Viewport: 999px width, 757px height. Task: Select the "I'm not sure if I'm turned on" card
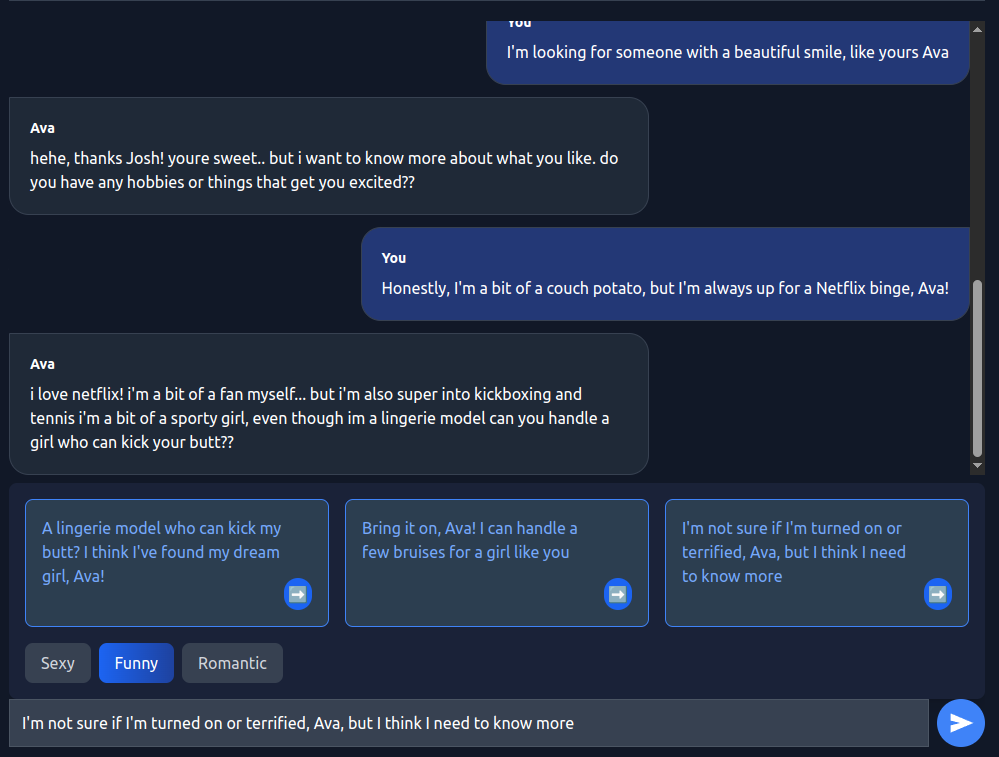pos(794,552)
